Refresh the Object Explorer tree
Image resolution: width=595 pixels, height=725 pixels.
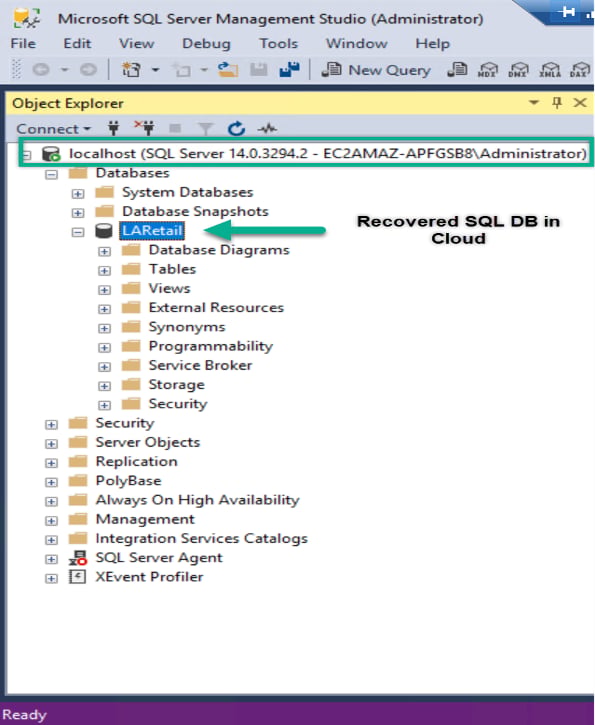236,129
